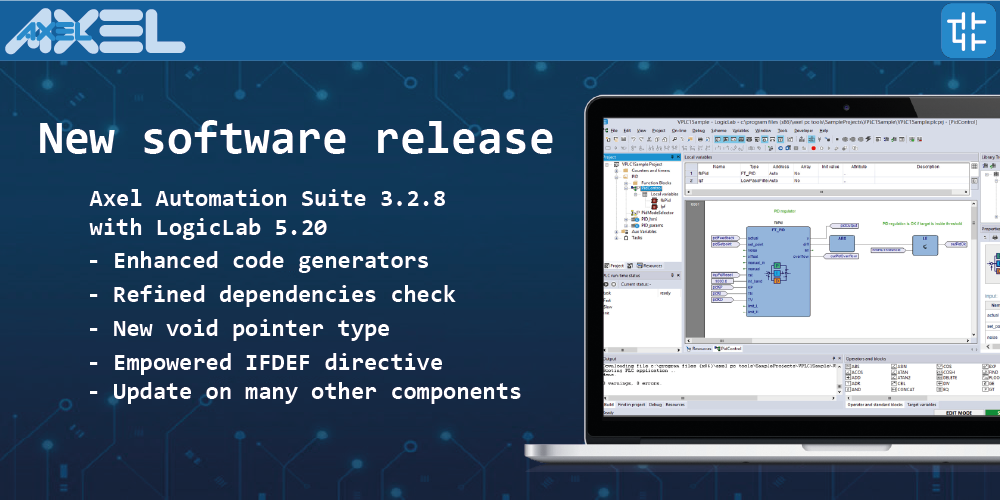Click the red record circle toolbar icon
Viewport: 1000px width, 500px height.
click(x=813, y=148)
